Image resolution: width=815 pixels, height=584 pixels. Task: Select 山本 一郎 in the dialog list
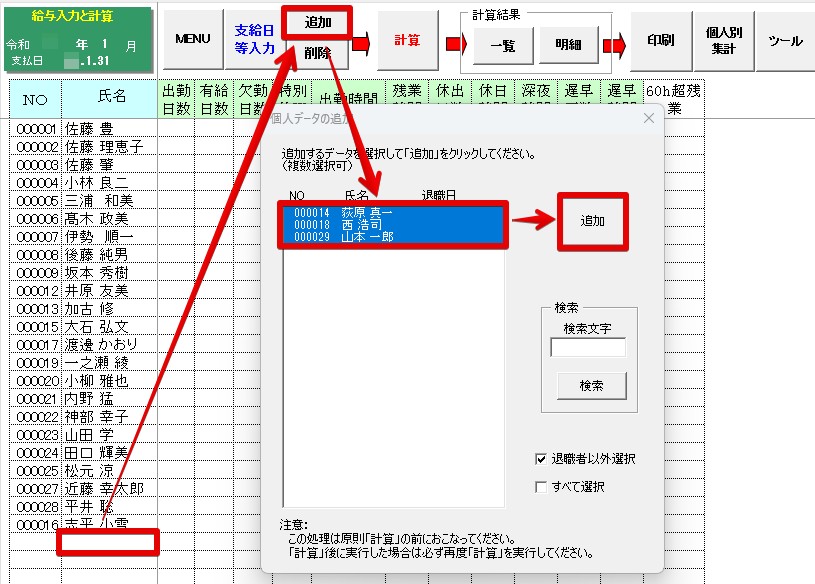367,237
